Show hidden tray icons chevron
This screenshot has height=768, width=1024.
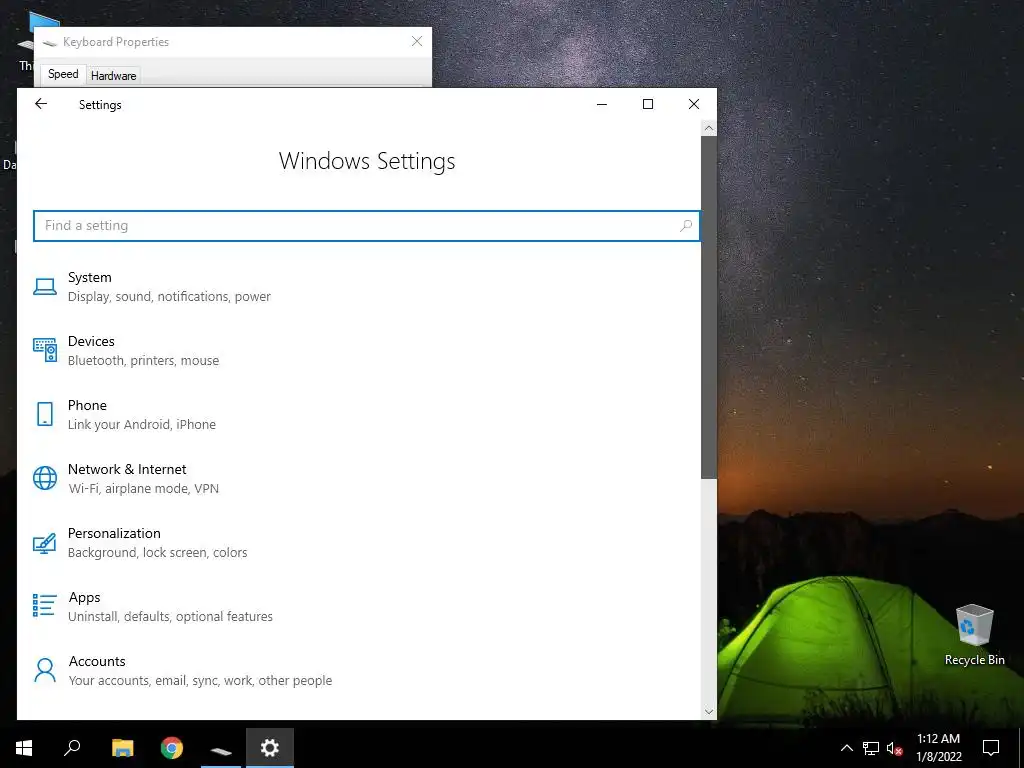click(x=846, y=748)
